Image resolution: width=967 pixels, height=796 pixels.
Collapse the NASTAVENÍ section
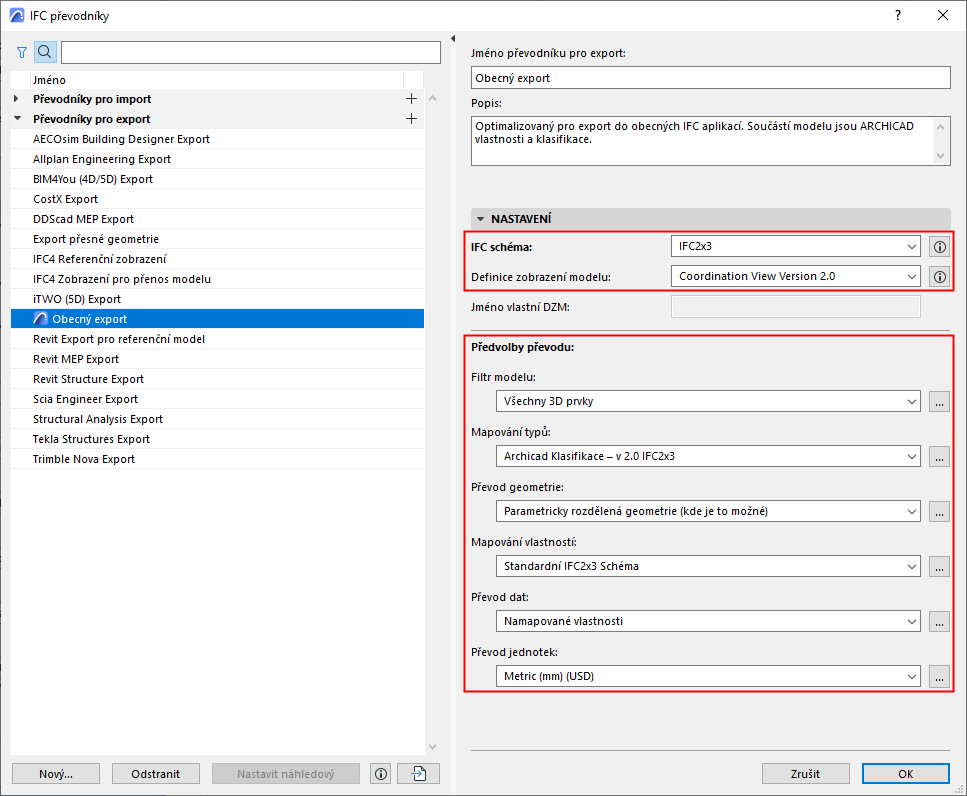480,219
